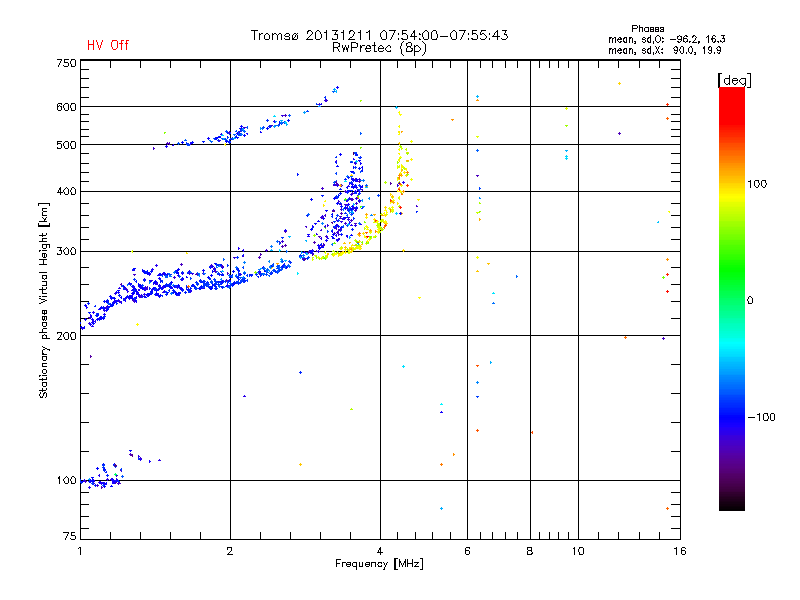The height and width of the screenshot is (600, 800).
Task: Click the colorbar tick label '100'
Action: 757,184
